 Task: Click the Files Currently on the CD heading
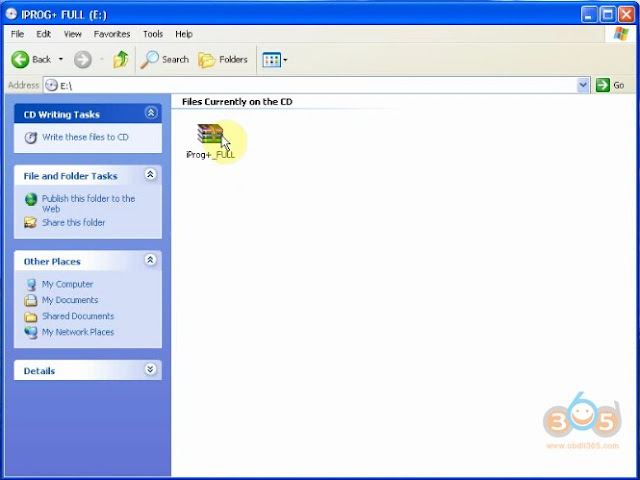[x=237, y=102]
